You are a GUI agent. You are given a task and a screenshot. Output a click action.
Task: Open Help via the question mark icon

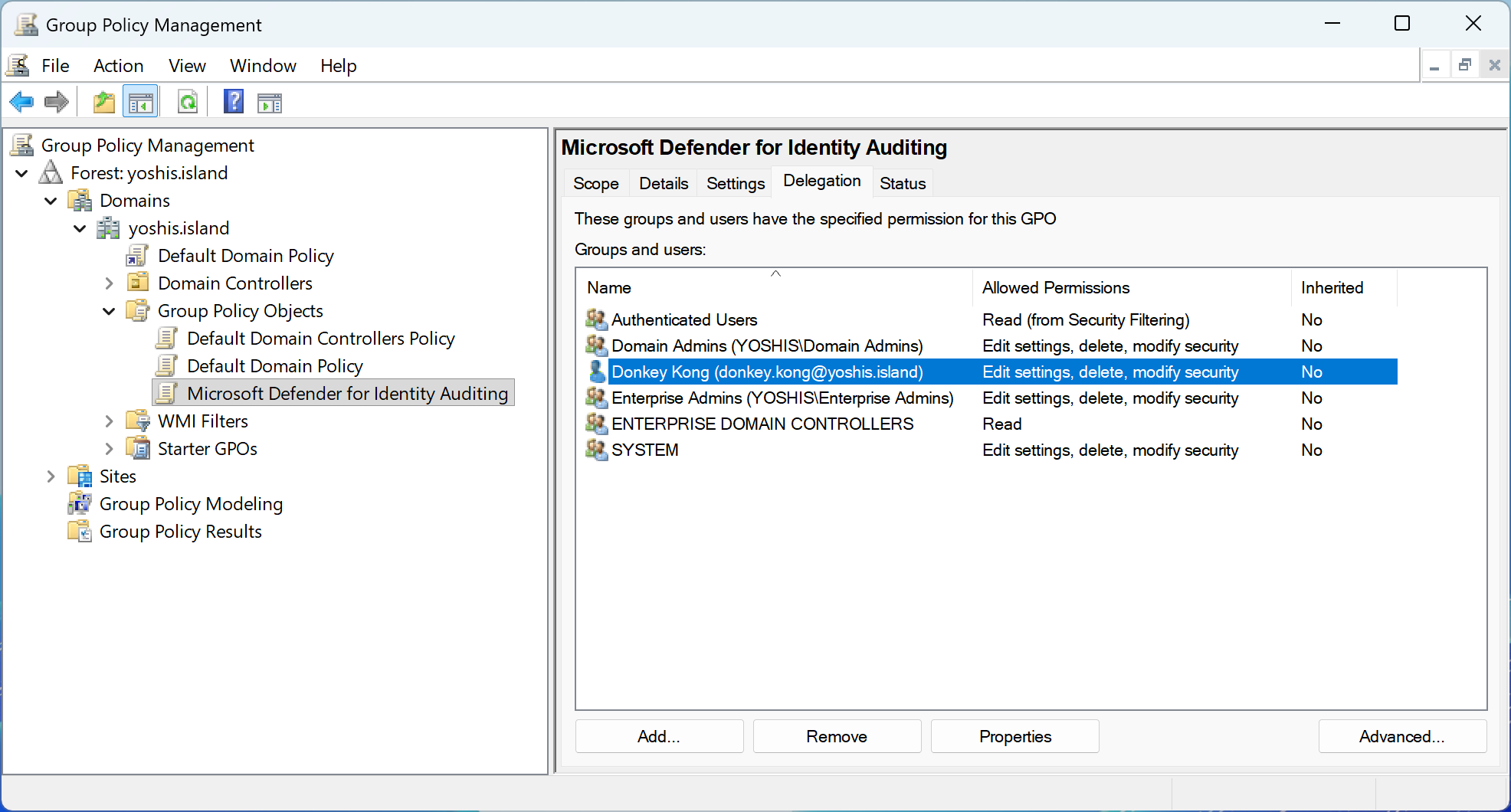234,102
